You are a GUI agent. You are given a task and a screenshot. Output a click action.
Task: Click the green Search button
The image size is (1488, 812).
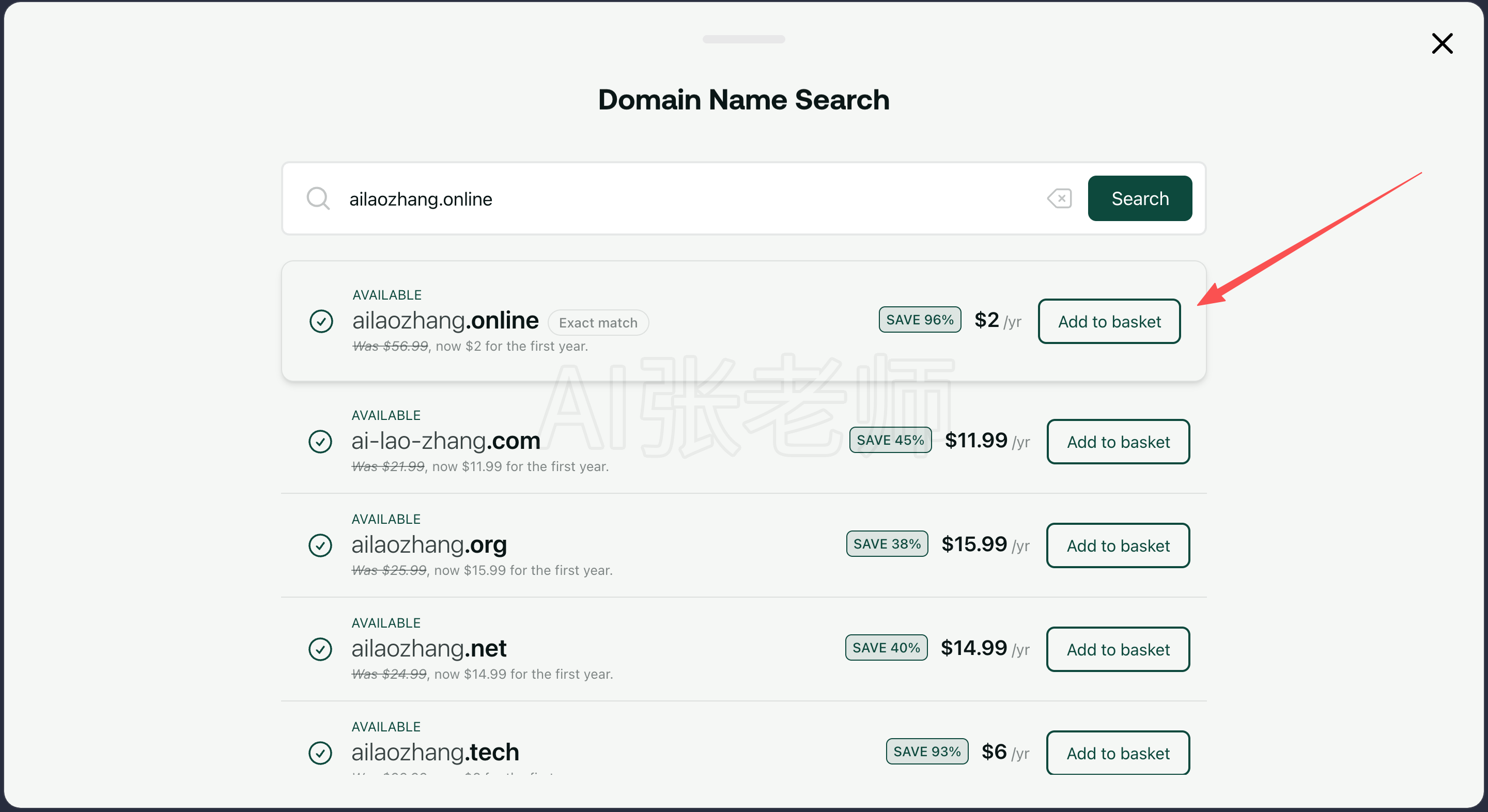click(x=1140, y=198)
